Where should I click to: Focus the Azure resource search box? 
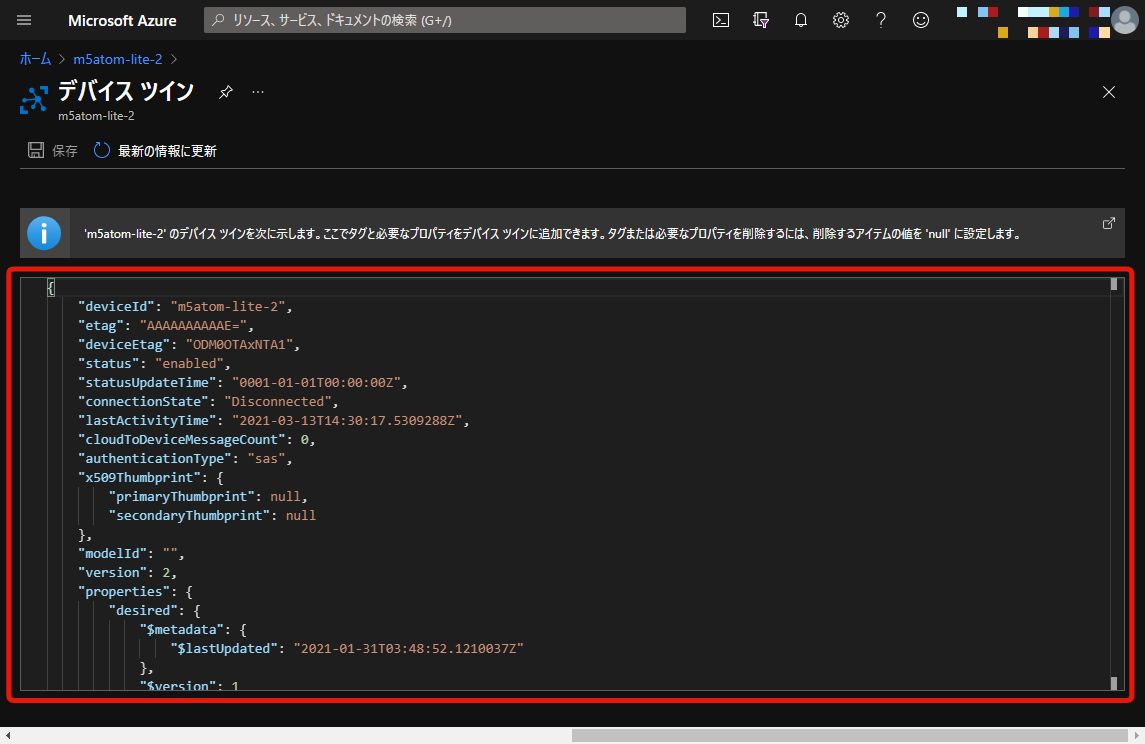pyautogui.click(x=445, y=20)
